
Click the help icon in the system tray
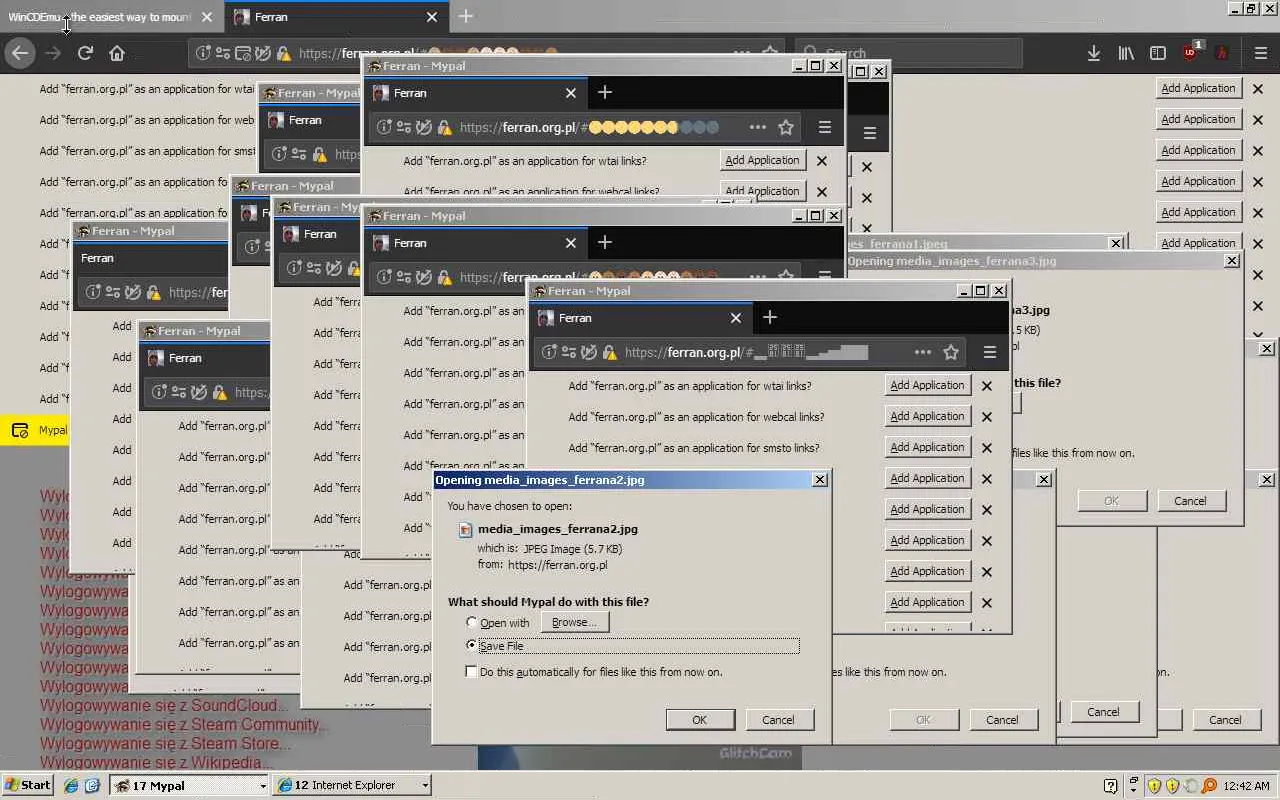tap(1110, 786)
